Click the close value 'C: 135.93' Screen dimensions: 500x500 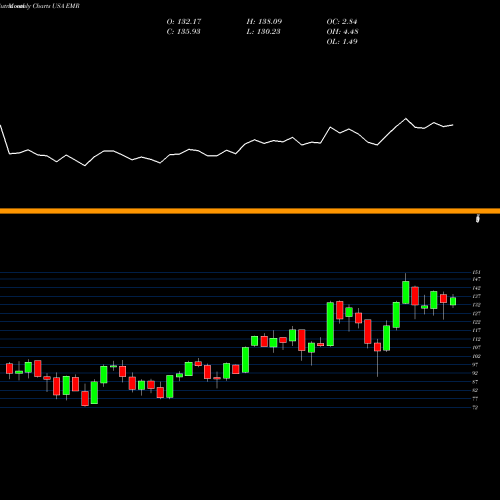pos(183,32)
